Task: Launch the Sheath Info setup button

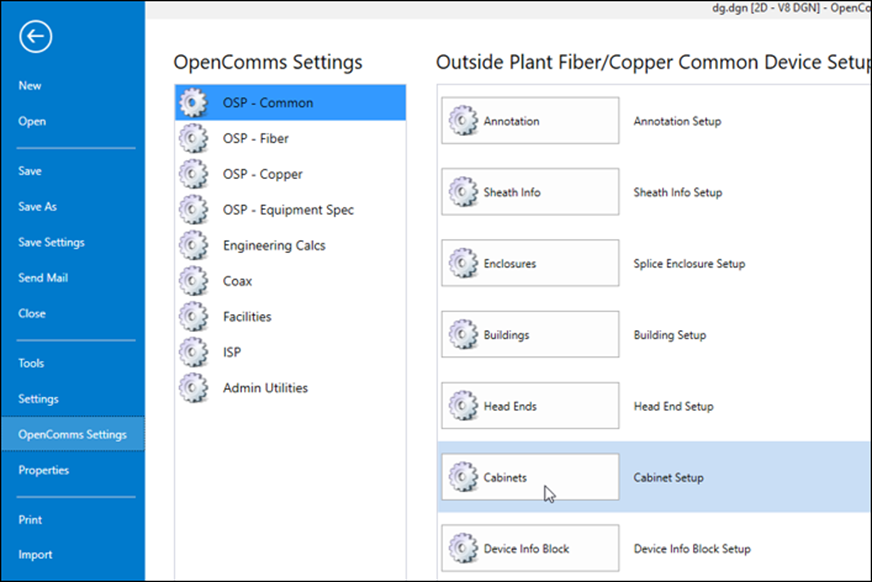Action: 530,192
